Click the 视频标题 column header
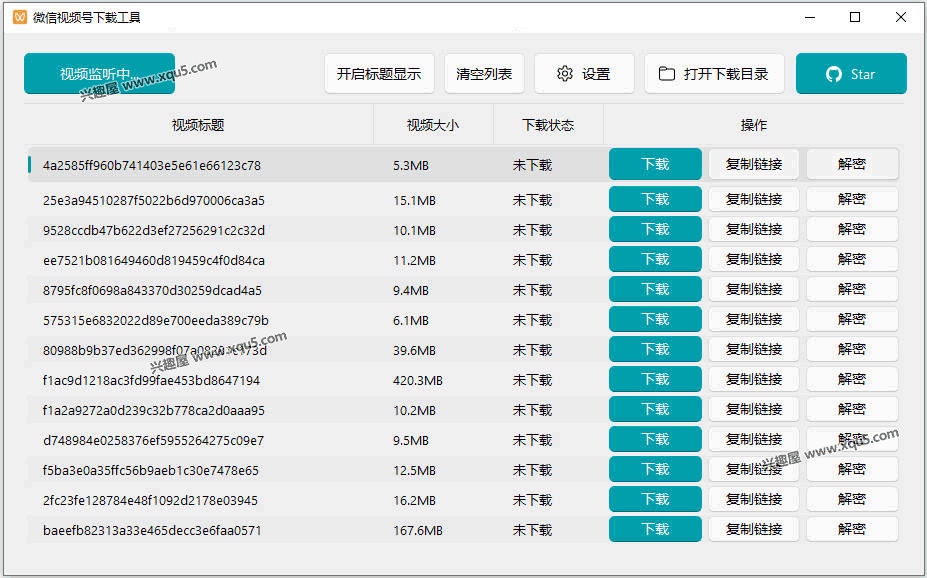The image size is (927, 578). coord(198,125)
